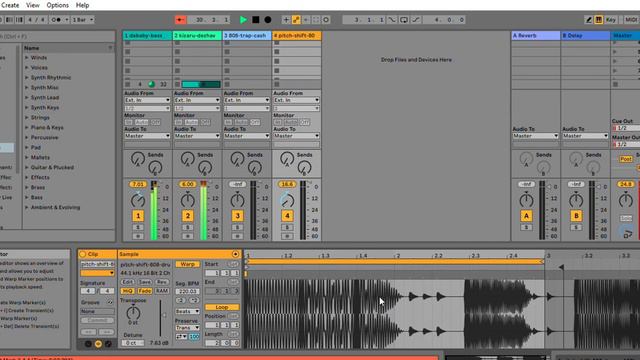Open the Options menu
The width and height of the screenshot is (640, 360).
[58, 5]
